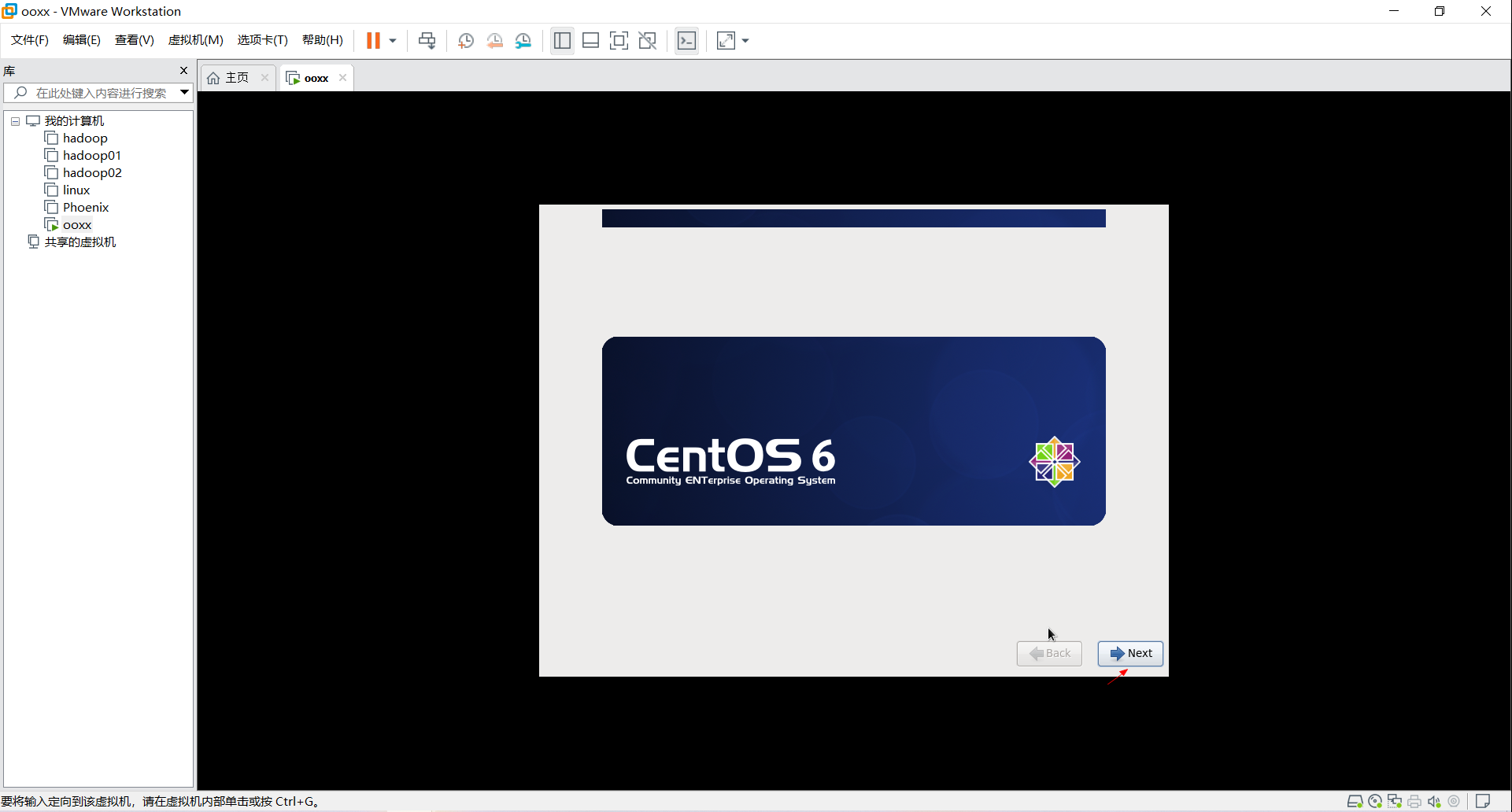This screenshot has width=1512, height=812.
Task: Select the hadoop virtual machine
Action: [x=85, y=138]
